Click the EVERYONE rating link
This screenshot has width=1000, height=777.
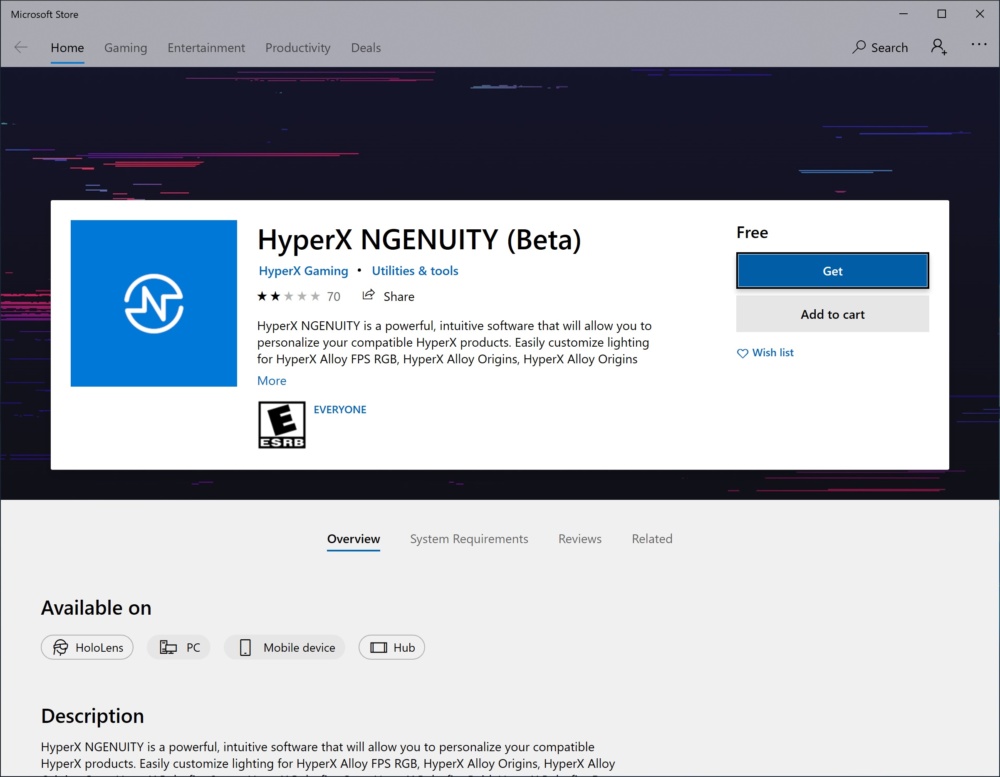pyautogui.click(x=340, y=410)
